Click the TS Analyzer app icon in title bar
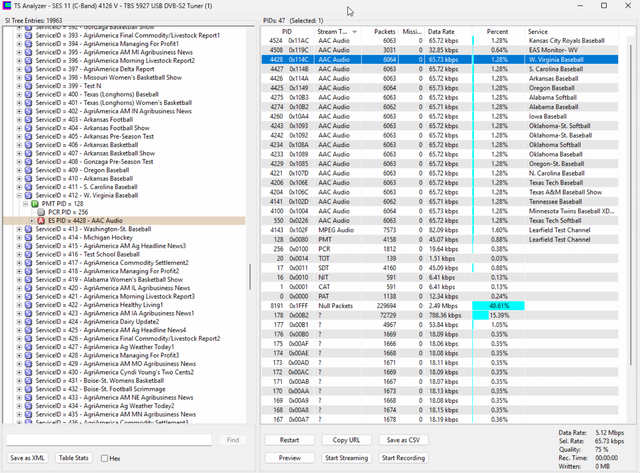This screenshot has height=473, width=640. click(x=7, y=6)
